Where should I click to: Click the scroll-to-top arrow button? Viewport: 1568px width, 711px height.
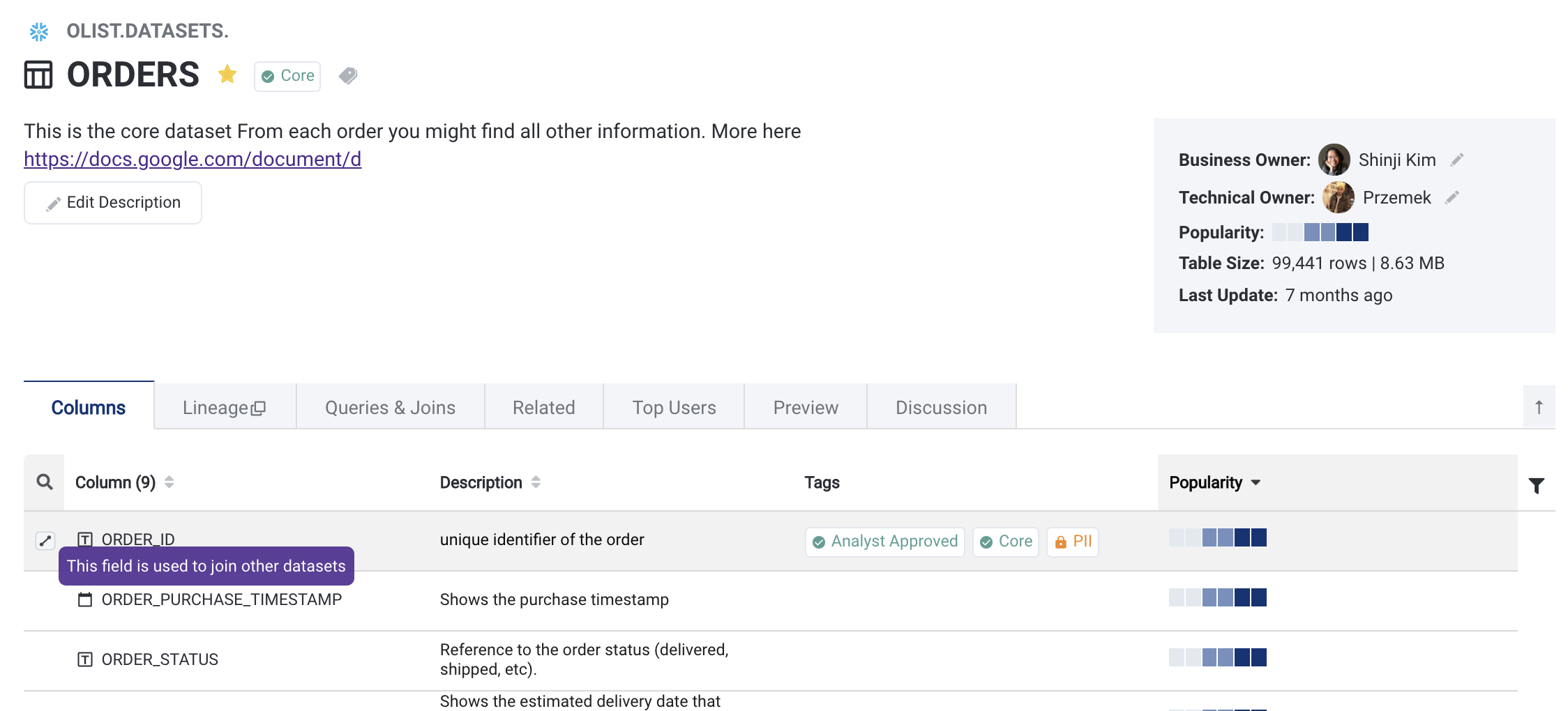(x=1539, y=407)
